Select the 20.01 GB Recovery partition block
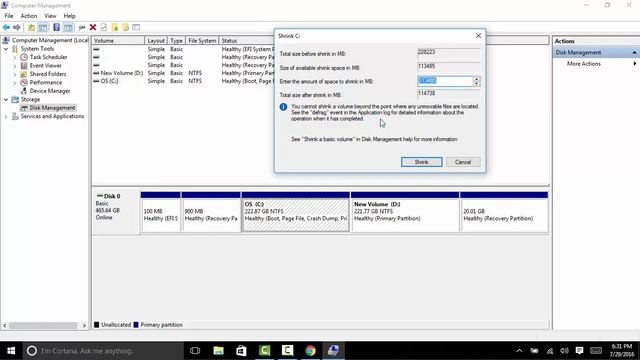Screen dimensions: 640x360 504,212
